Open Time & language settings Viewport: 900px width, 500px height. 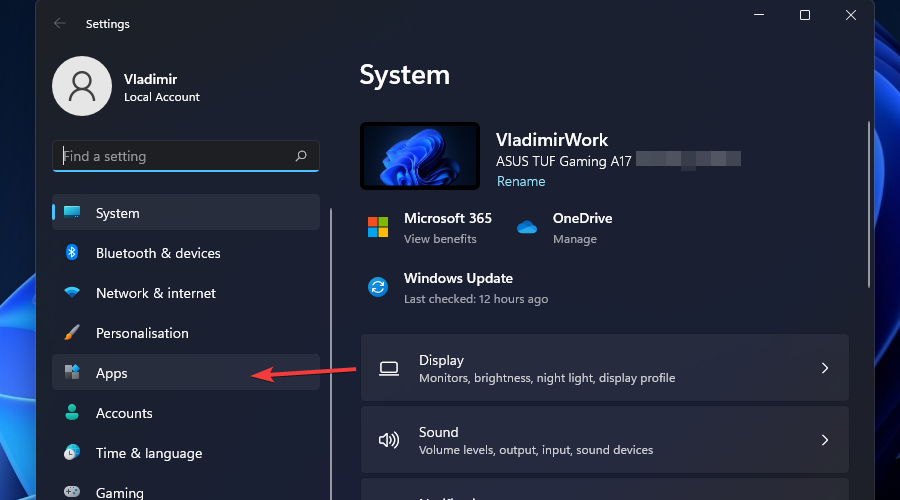coord(186,453)
